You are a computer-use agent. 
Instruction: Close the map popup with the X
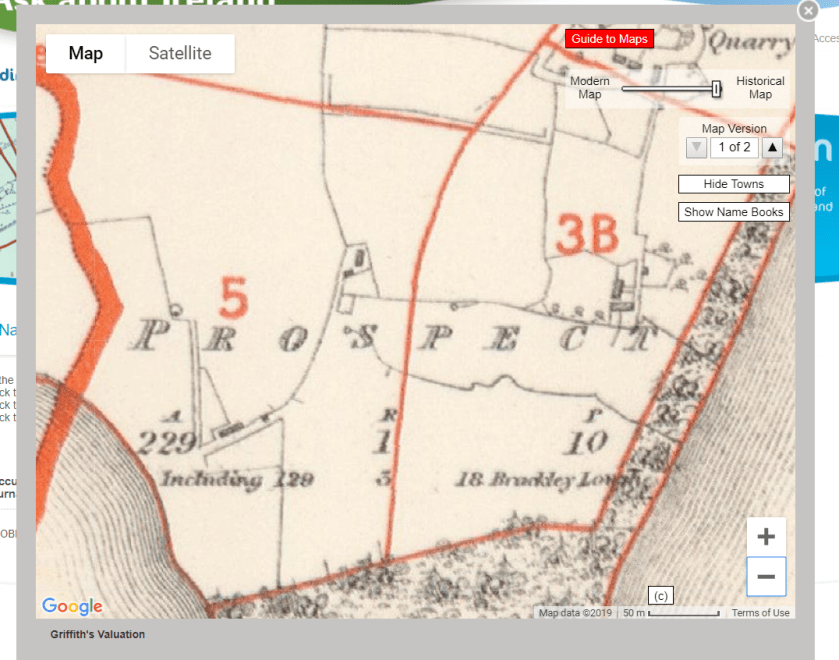tap(808, 11)
